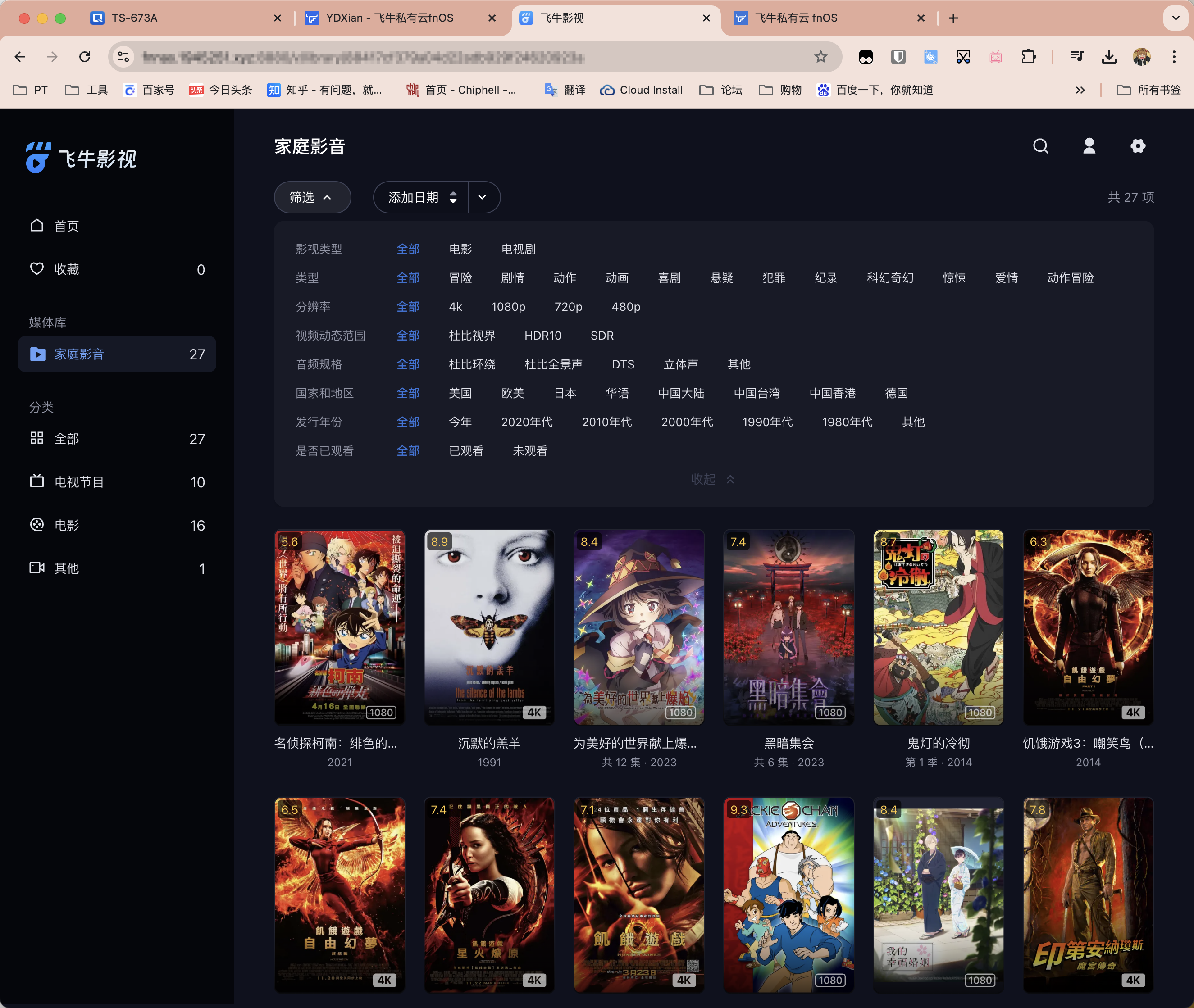Screen dimensions: 1194x1008
Task: Toggle 添加日期 sort order
Action: [x=421, y=197]
